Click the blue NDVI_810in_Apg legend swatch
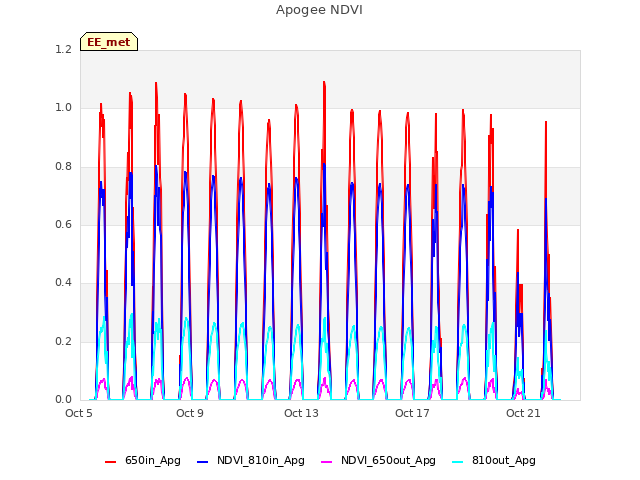The height and width of the screenshot is (480, 640). tap(202, 462)
